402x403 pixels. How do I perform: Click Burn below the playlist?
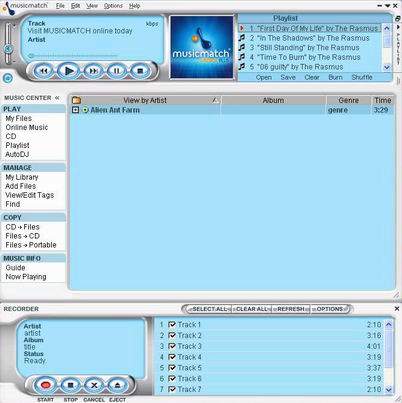coord(335,77)
